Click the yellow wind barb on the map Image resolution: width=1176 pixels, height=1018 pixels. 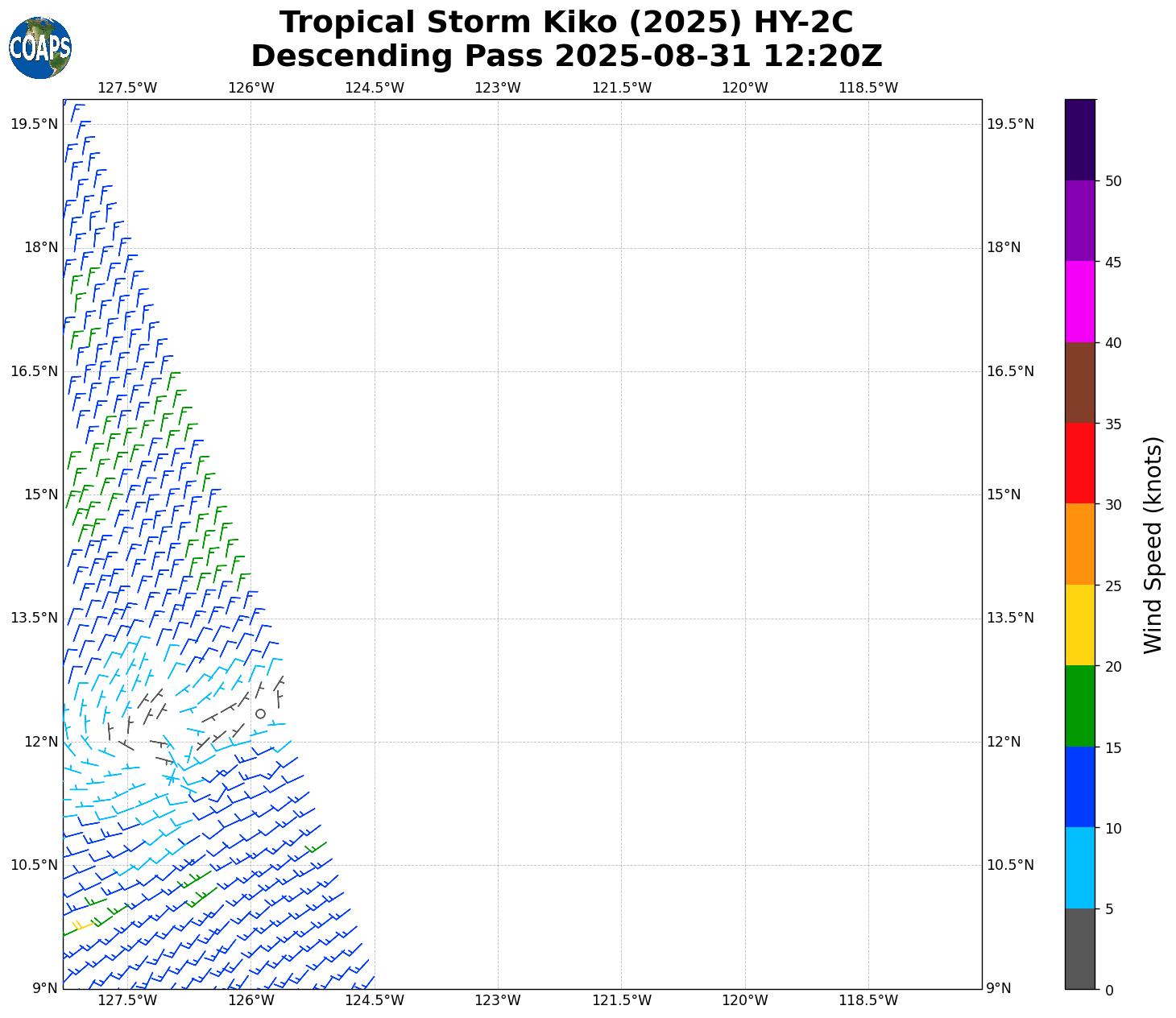click(78, 928)
